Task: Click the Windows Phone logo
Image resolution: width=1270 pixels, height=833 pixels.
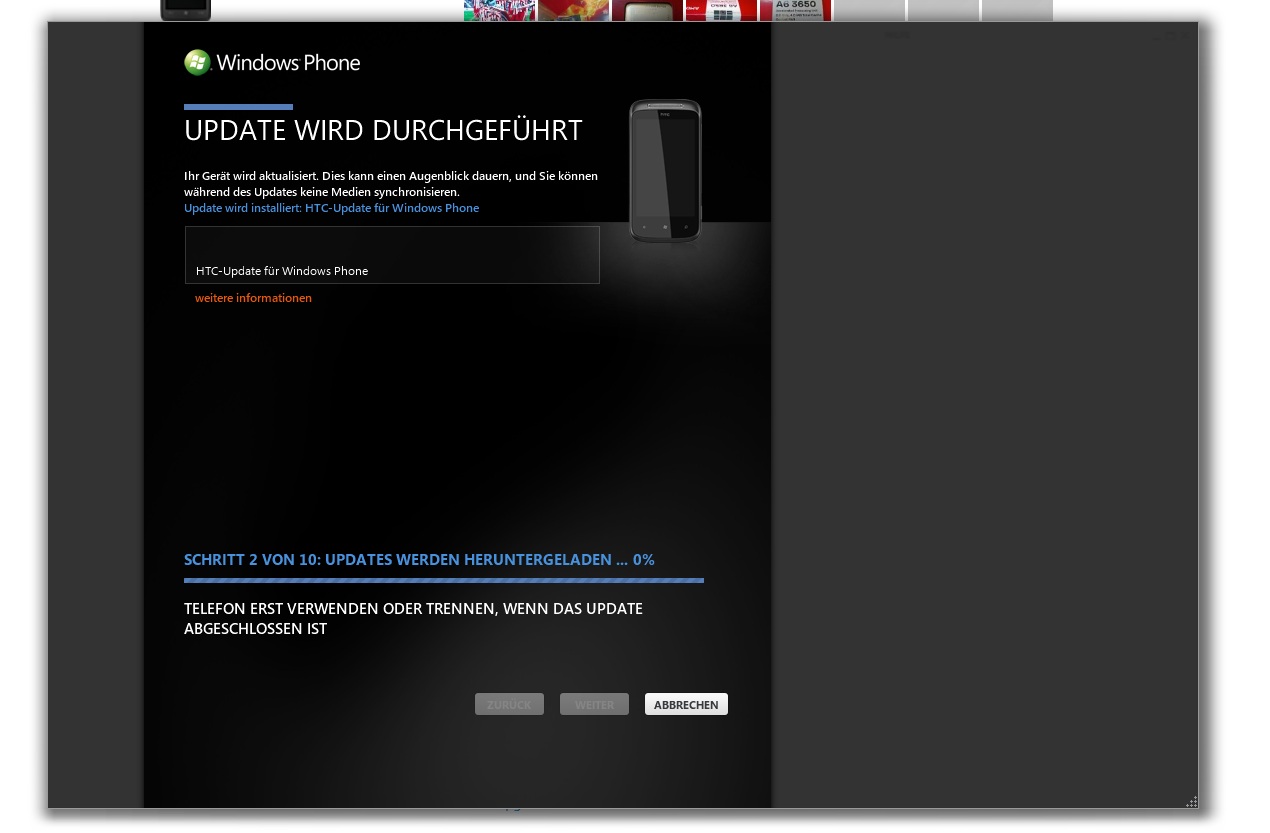Action: [272, 63]
